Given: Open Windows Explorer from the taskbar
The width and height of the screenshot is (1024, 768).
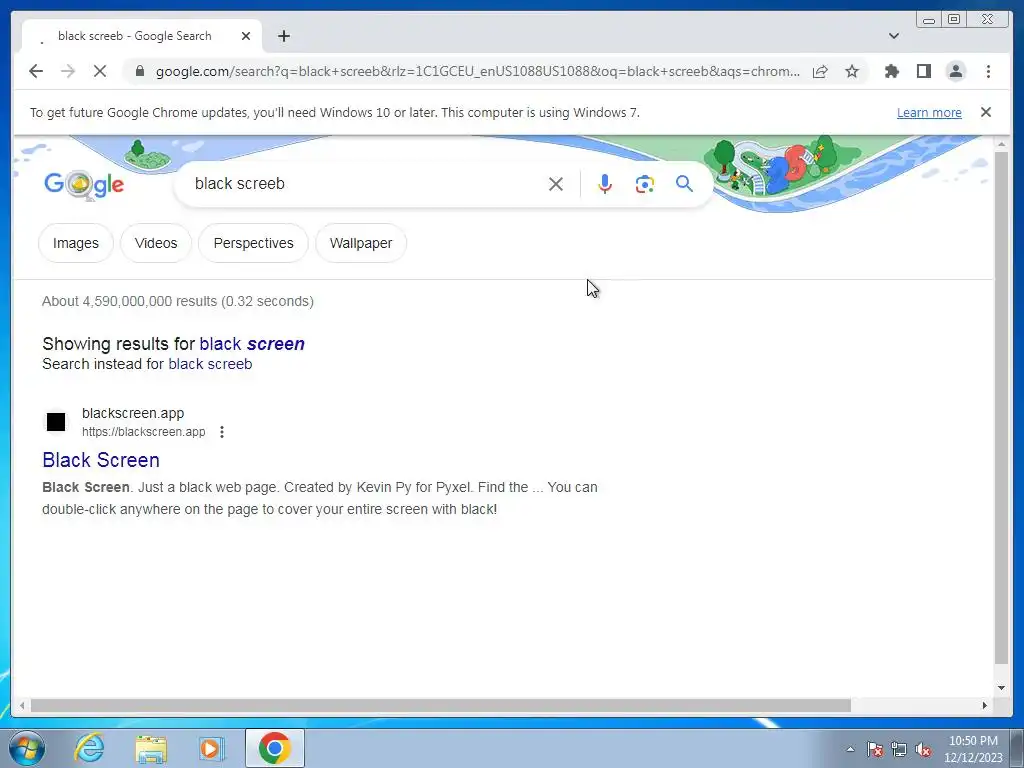Looking at the screenshot, I should [151, 748].
